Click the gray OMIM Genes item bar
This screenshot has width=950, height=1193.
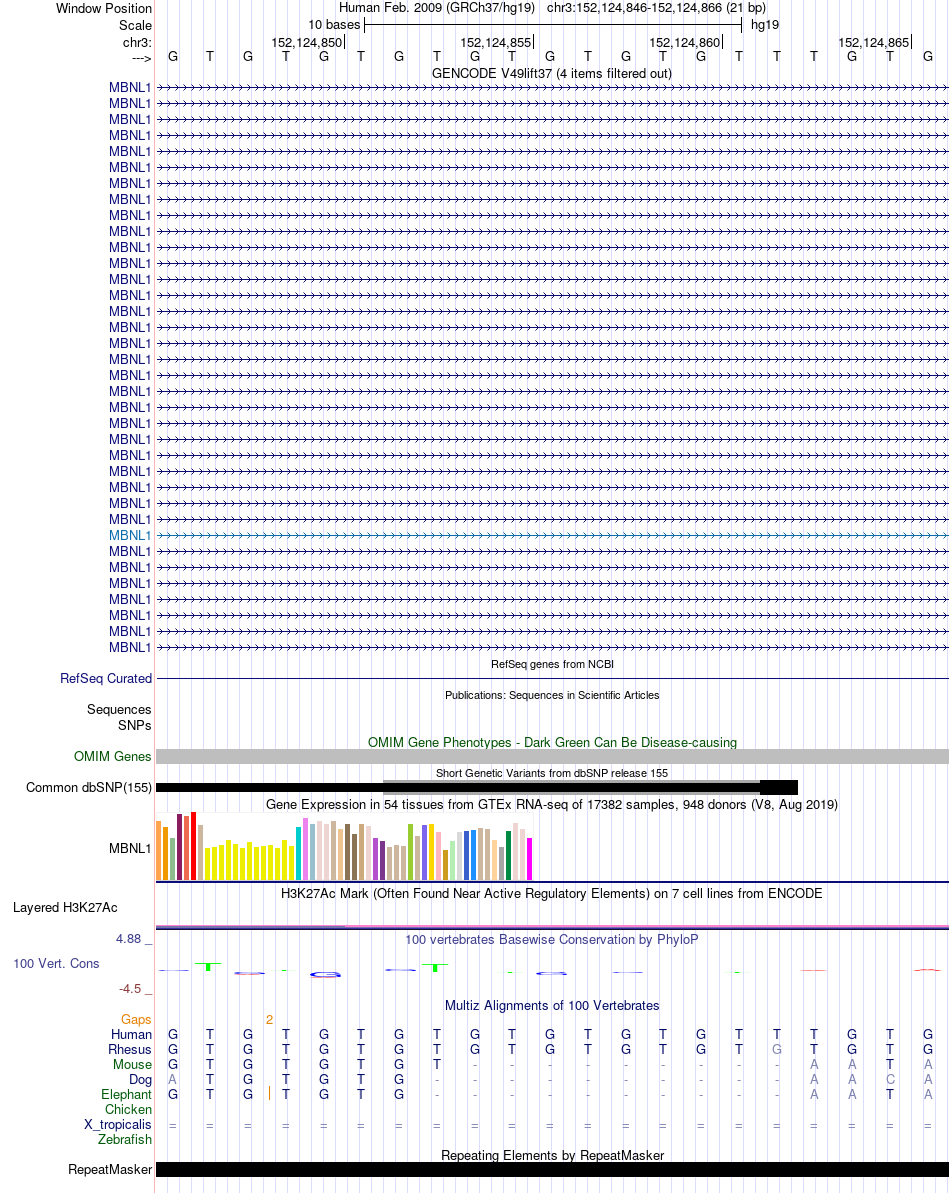[x=552, y=756]
